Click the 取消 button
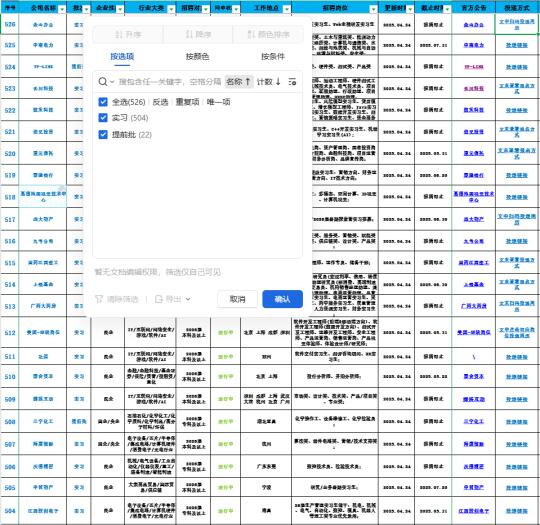Image resolution: width=540 pixels, height=525 pixels. tap(237, 299)
